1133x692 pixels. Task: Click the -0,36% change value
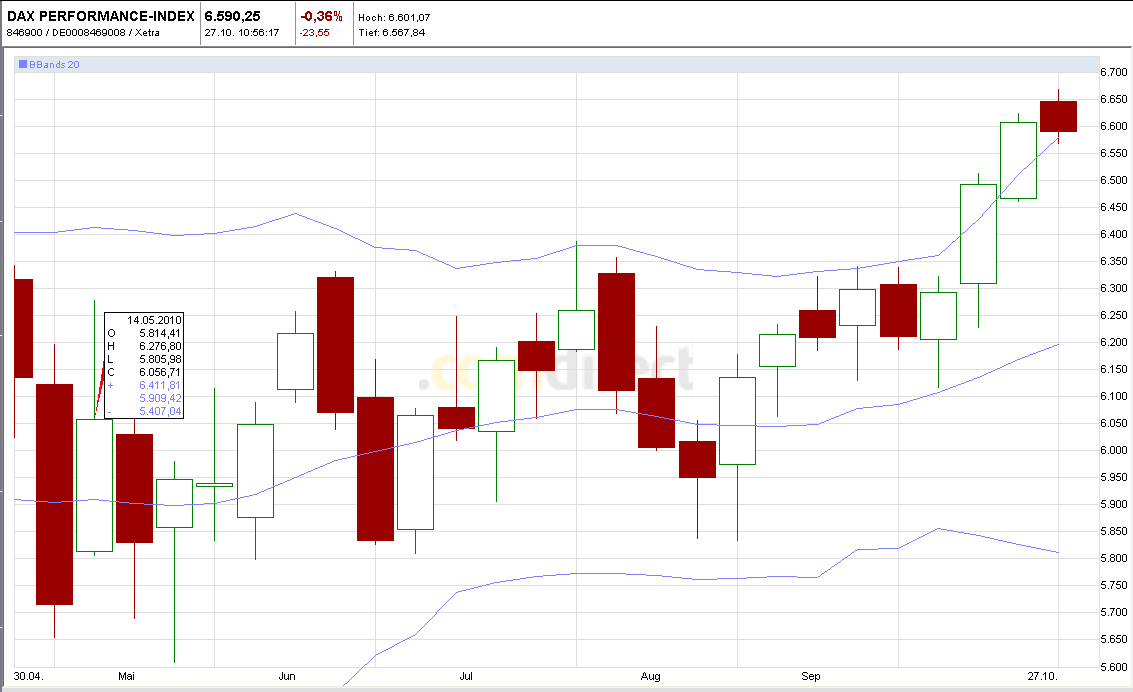point(321,16)
